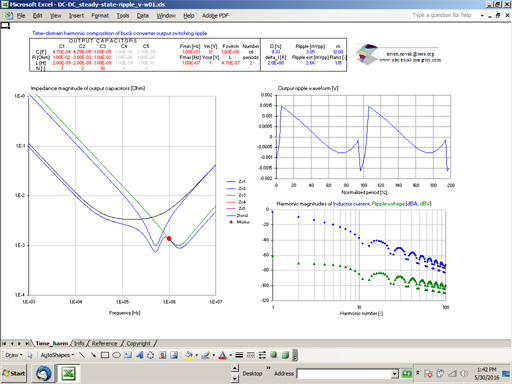Select the Oval drawing tool
The height and width of the screenshot is (384, 512).
(116, 355)
